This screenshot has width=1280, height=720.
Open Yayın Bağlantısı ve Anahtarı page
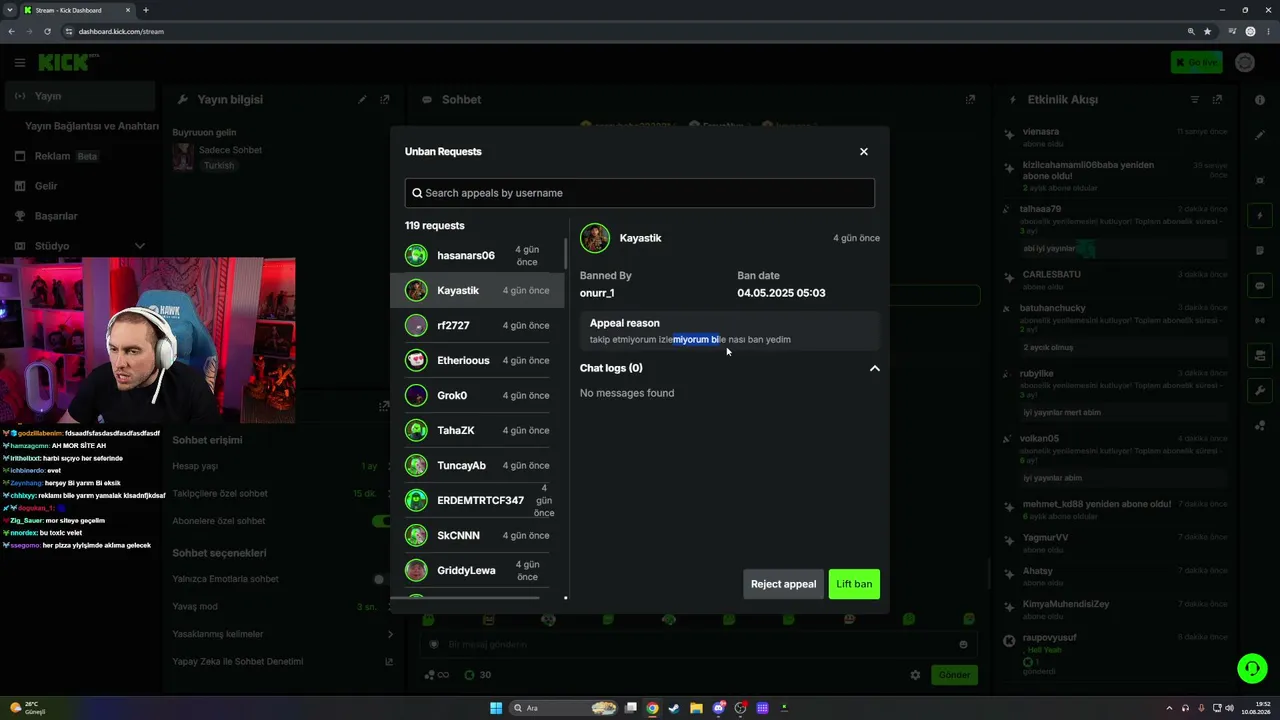[92, 126]
